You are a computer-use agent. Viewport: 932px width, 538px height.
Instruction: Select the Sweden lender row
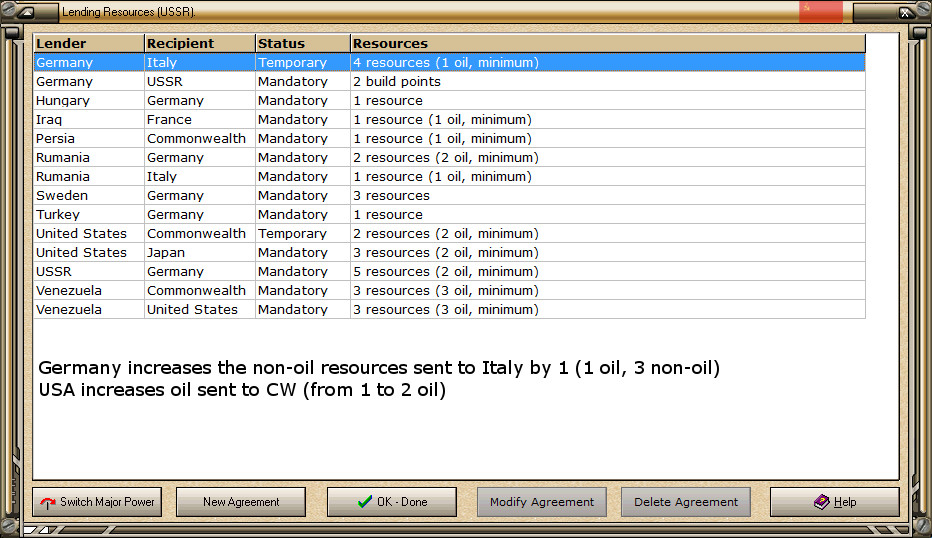(x=449, y=196)
